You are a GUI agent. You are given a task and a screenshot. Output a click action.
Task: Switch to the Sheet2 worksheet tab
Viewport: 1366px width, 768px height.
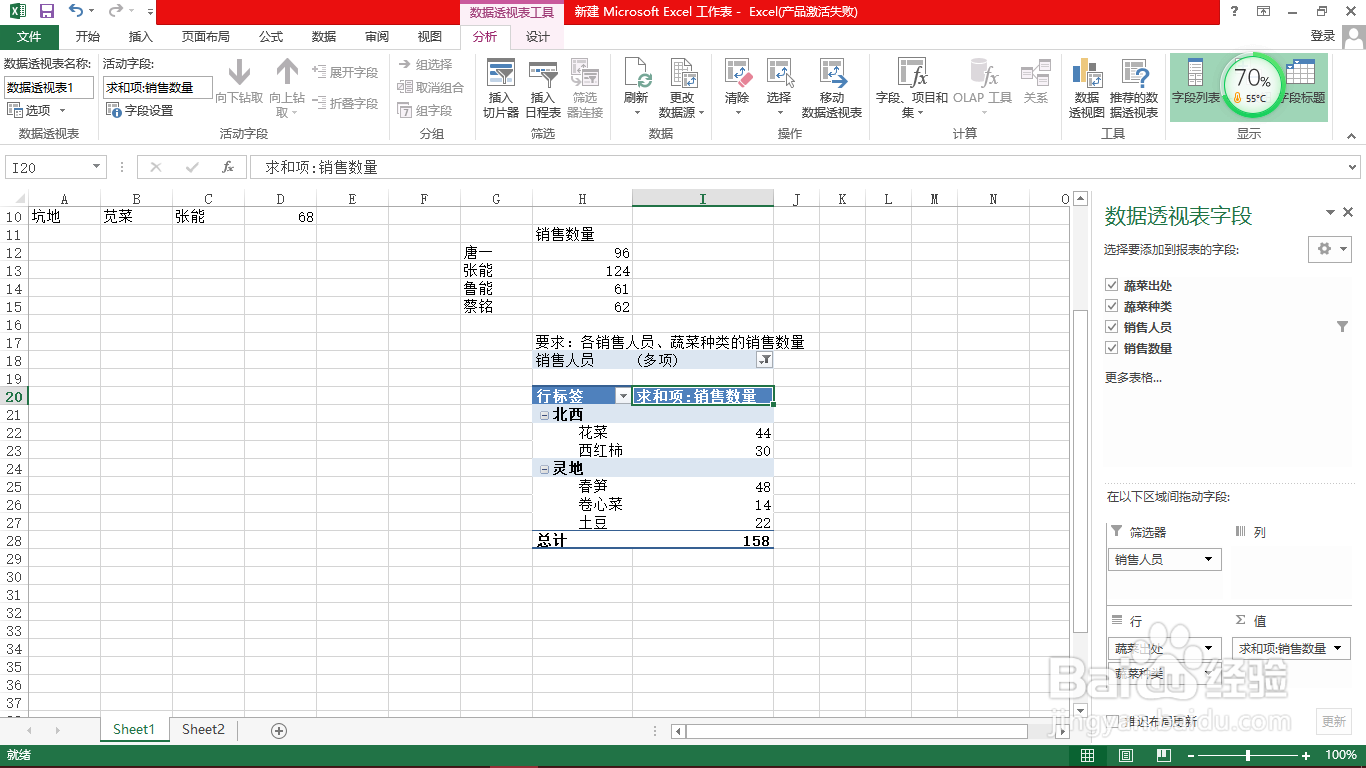[202, 729]
